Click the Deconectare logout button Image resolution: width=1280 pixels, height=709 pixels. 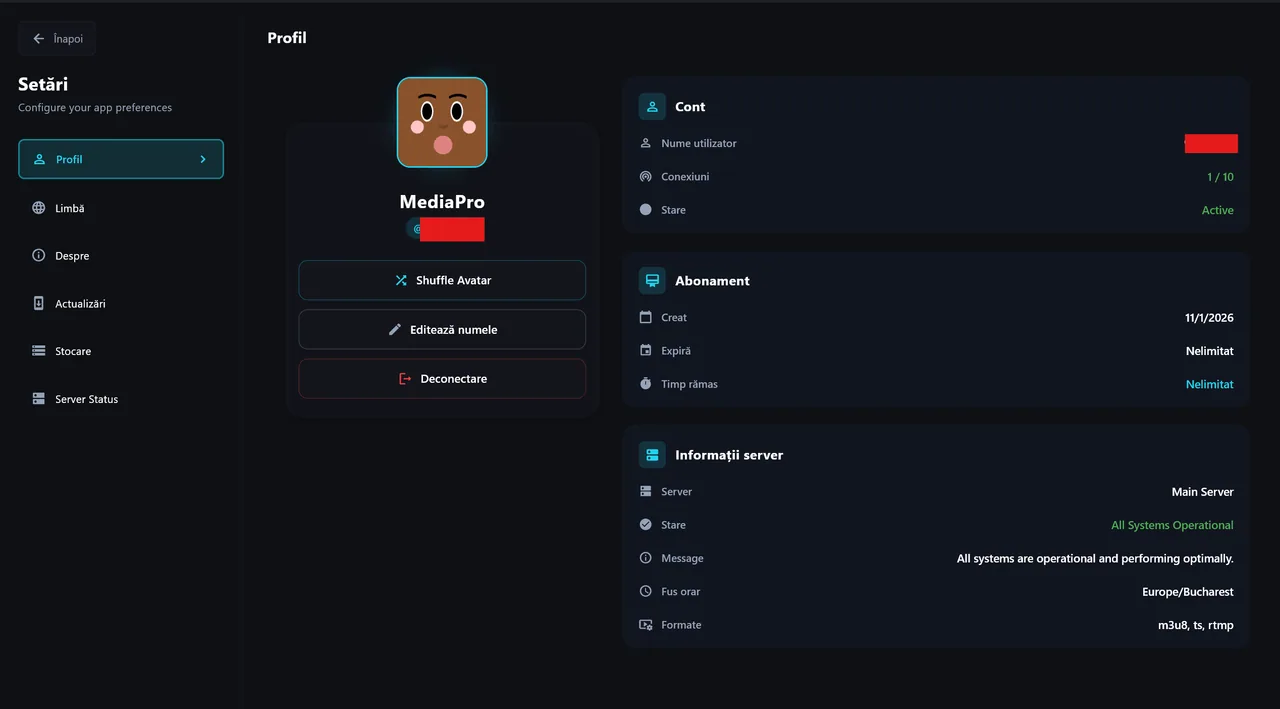[x=442, y=379]
